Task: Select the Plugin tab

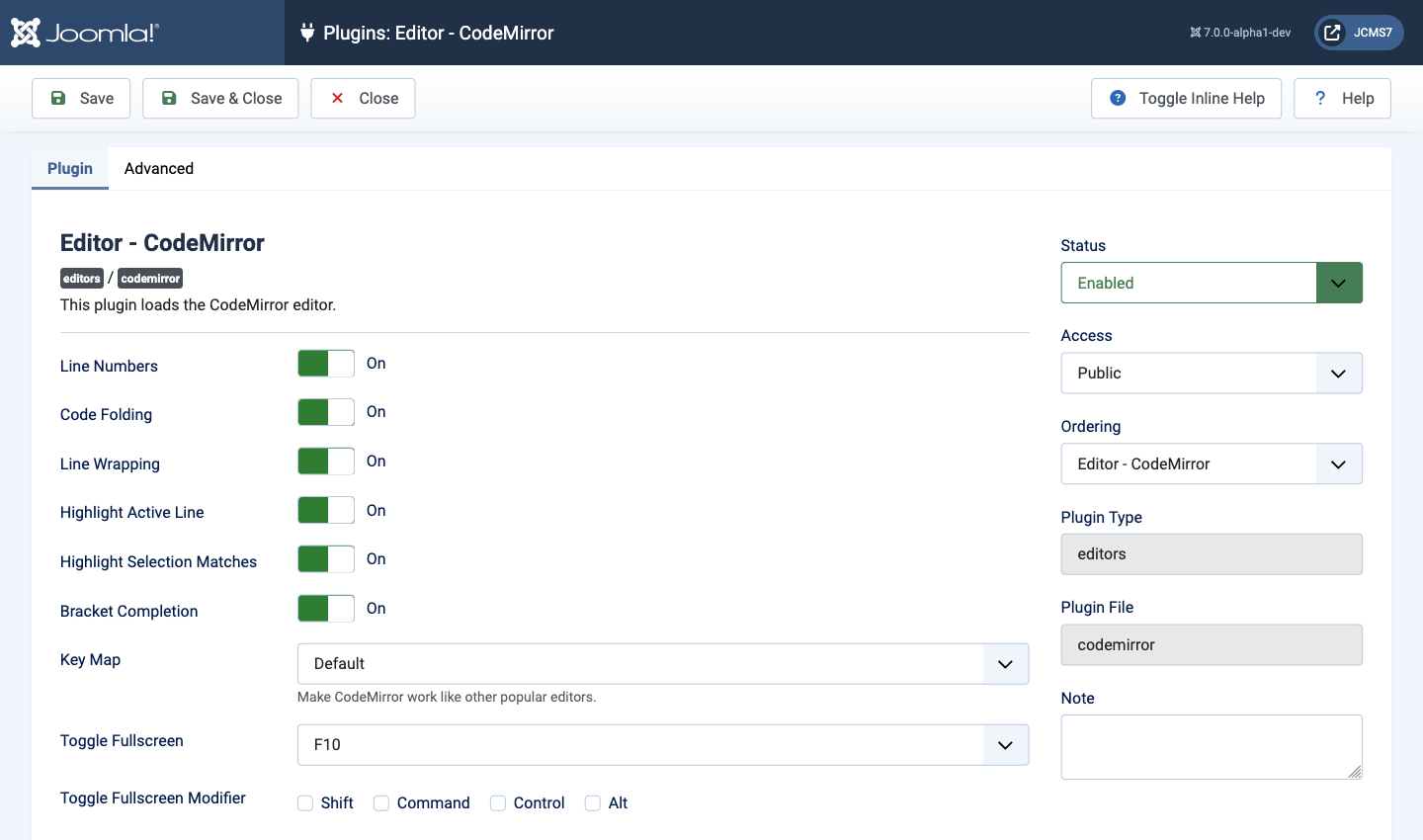Action: click(x=70, y=169)
